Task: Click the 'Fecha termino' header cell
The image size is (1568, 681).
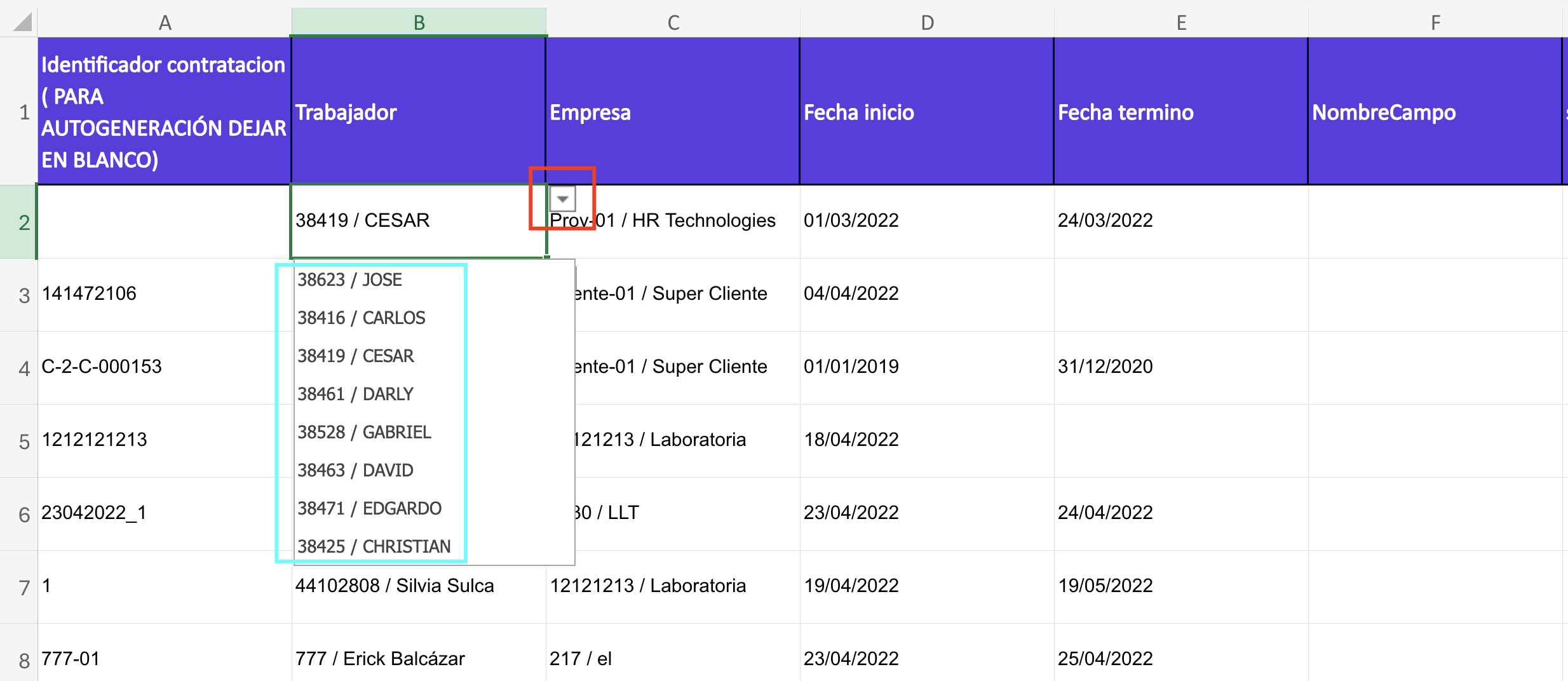Action: tap(1181, 112)
